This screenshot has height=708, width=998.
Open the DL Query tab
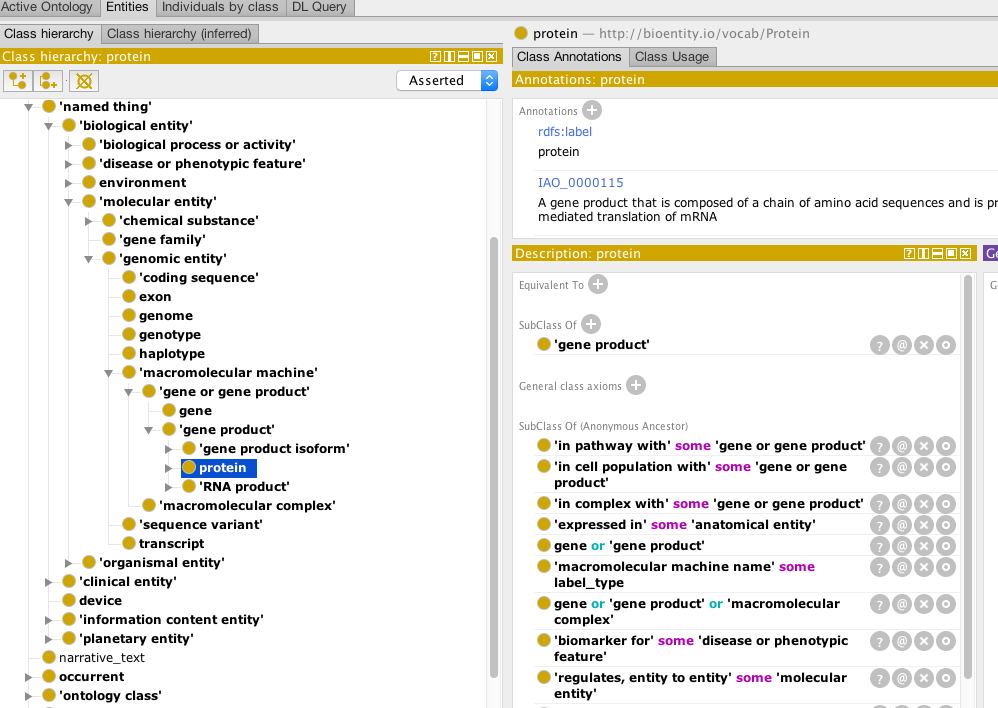[x=319, y=7]
